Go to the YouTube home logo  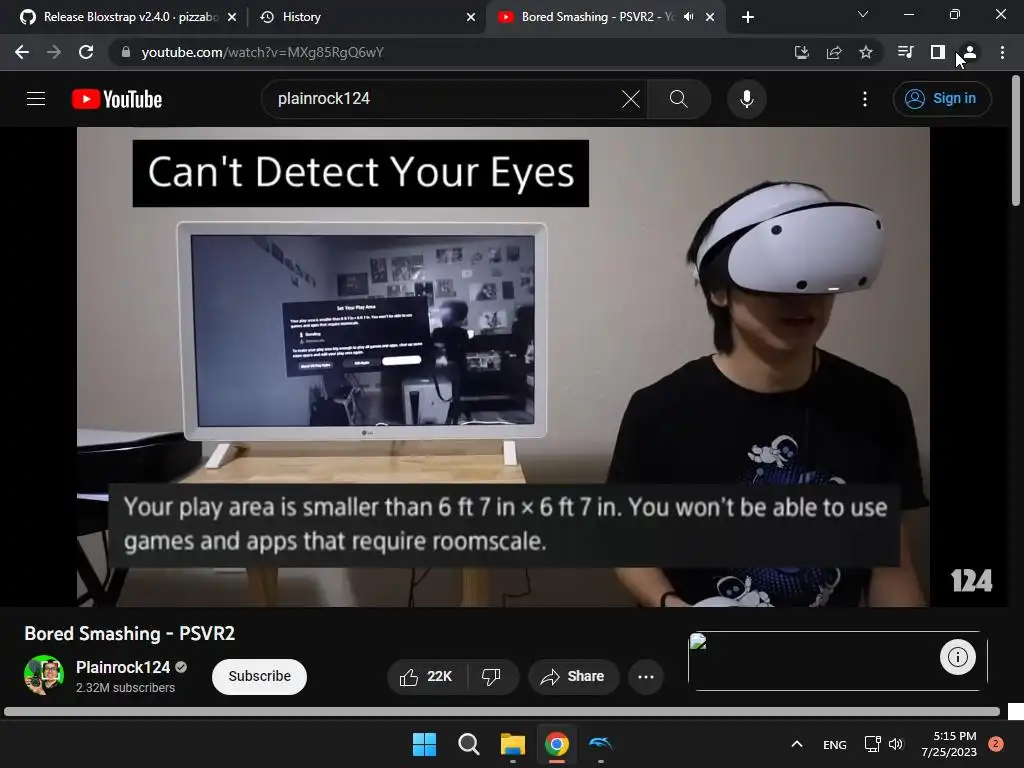pos(117,99)
